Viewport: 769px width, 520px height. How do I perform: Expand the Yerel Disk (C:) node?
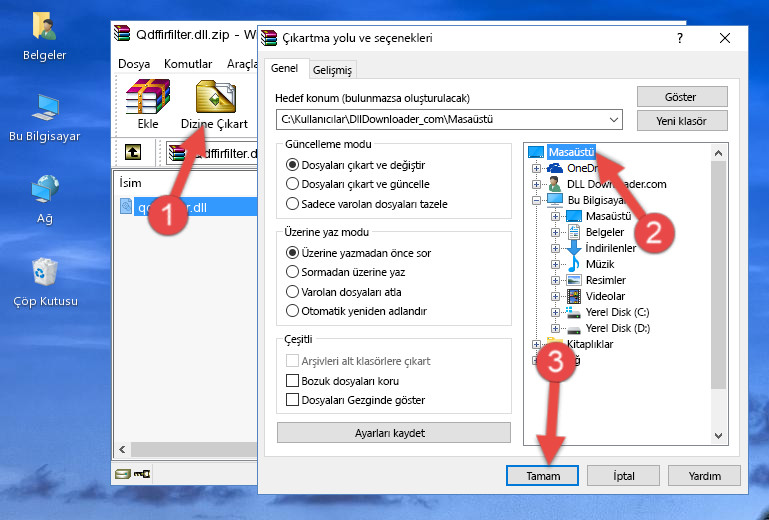(x=555, y=312)
